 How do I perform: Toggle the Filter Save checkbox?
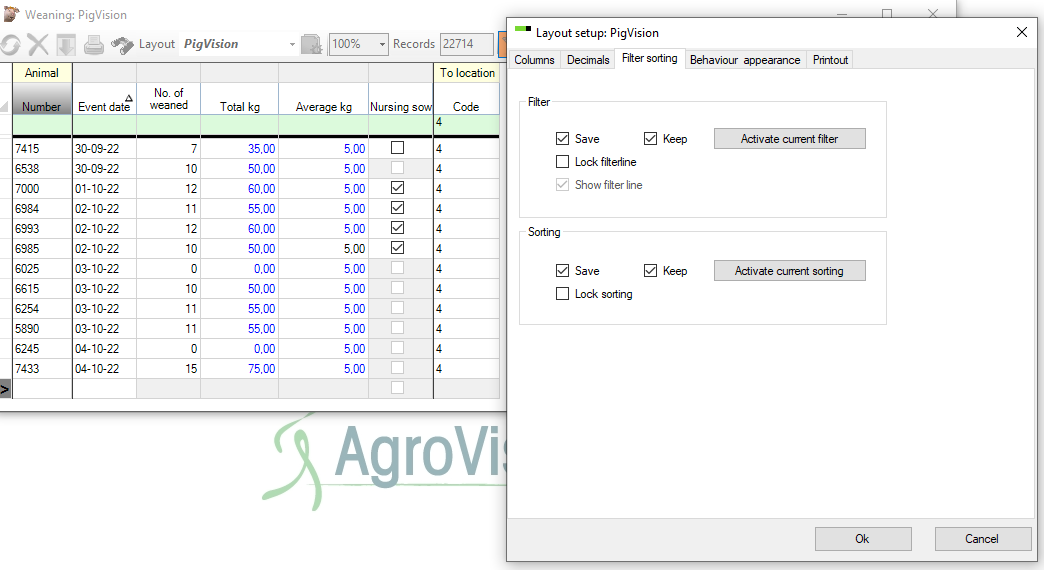563,139
